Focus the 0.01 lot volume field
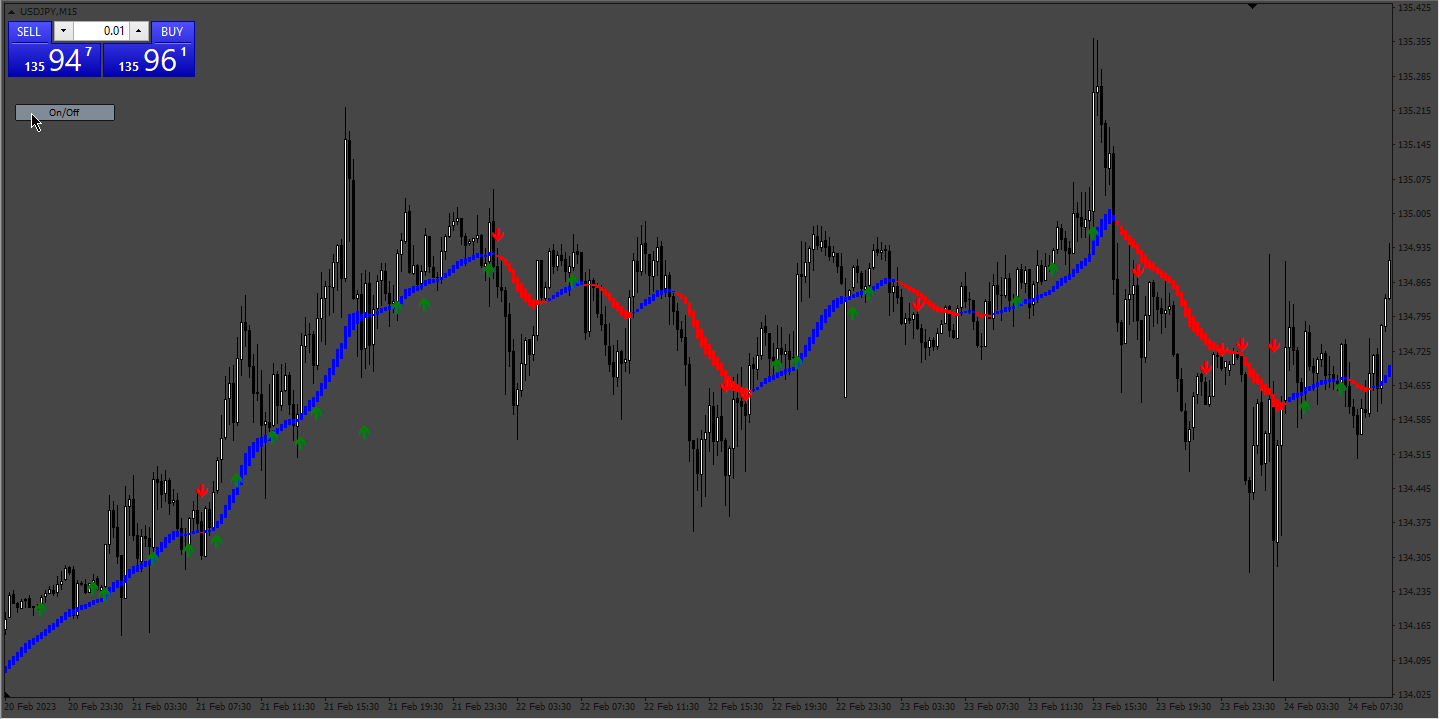Screen dimensions: 1440x719 click(x=101, y=32)
